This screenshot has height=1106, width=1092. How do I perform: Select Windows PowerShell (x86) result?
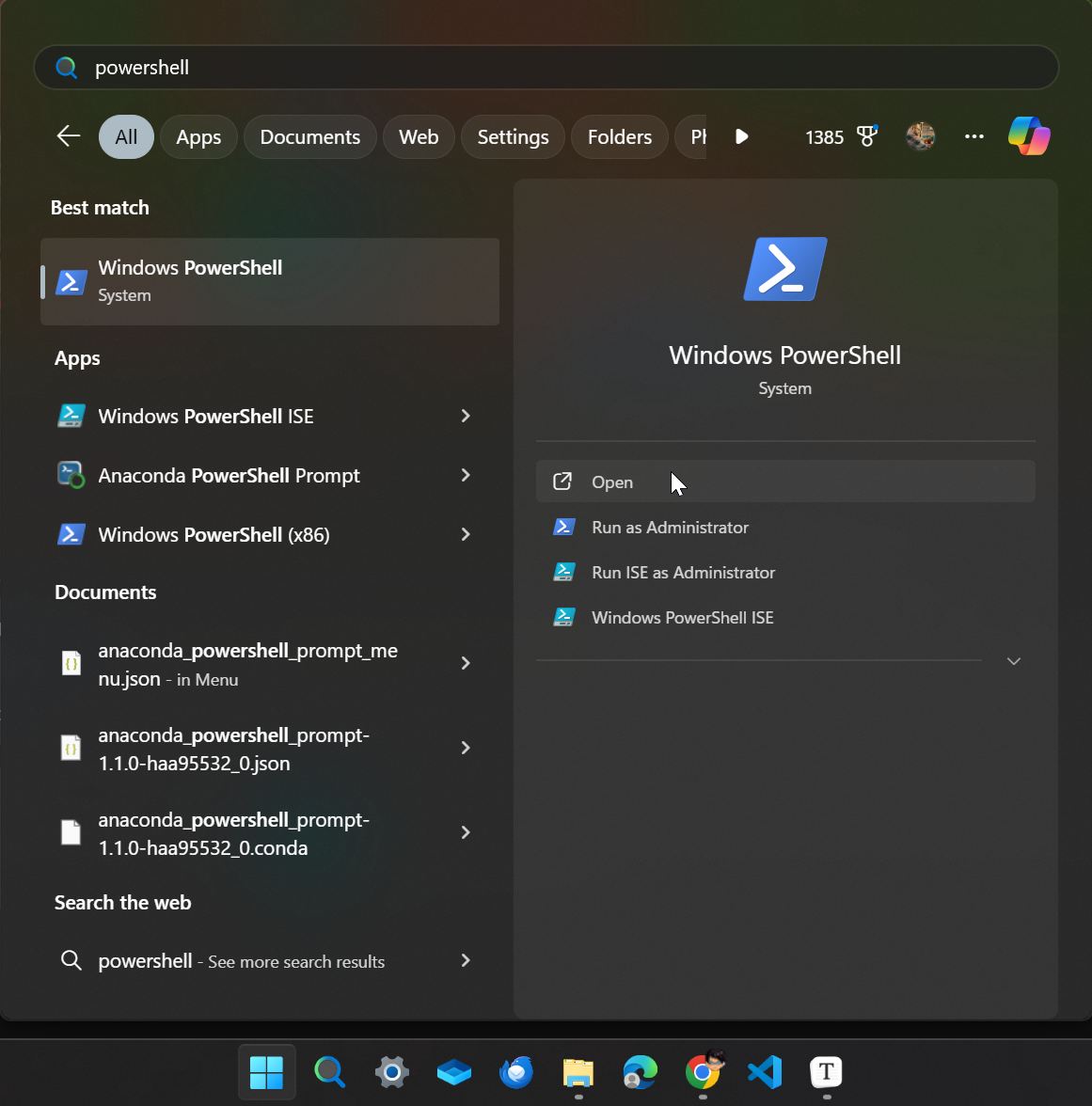point(270,534)
